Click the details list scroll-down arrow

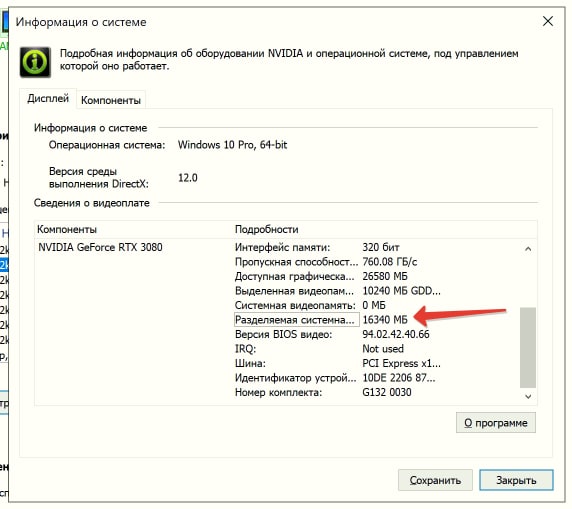click(x=528, y=396)
